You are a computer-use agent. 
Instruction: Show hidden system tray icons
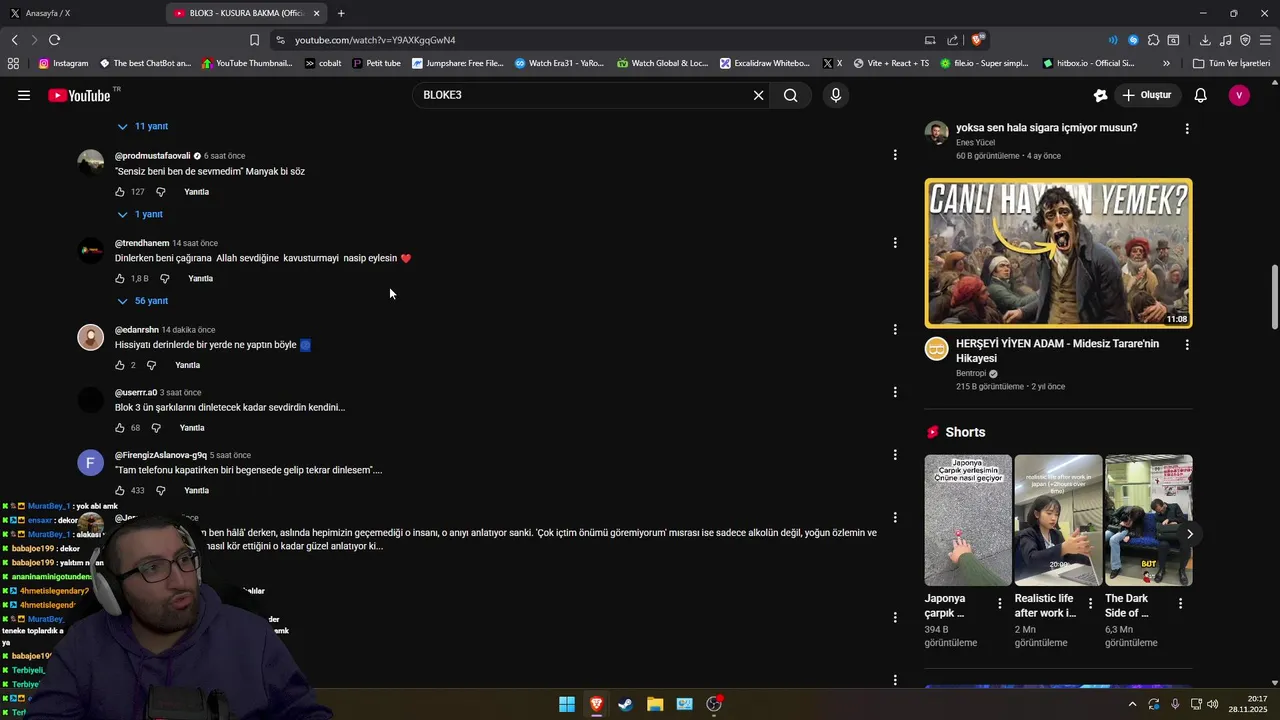point(1132,704)
